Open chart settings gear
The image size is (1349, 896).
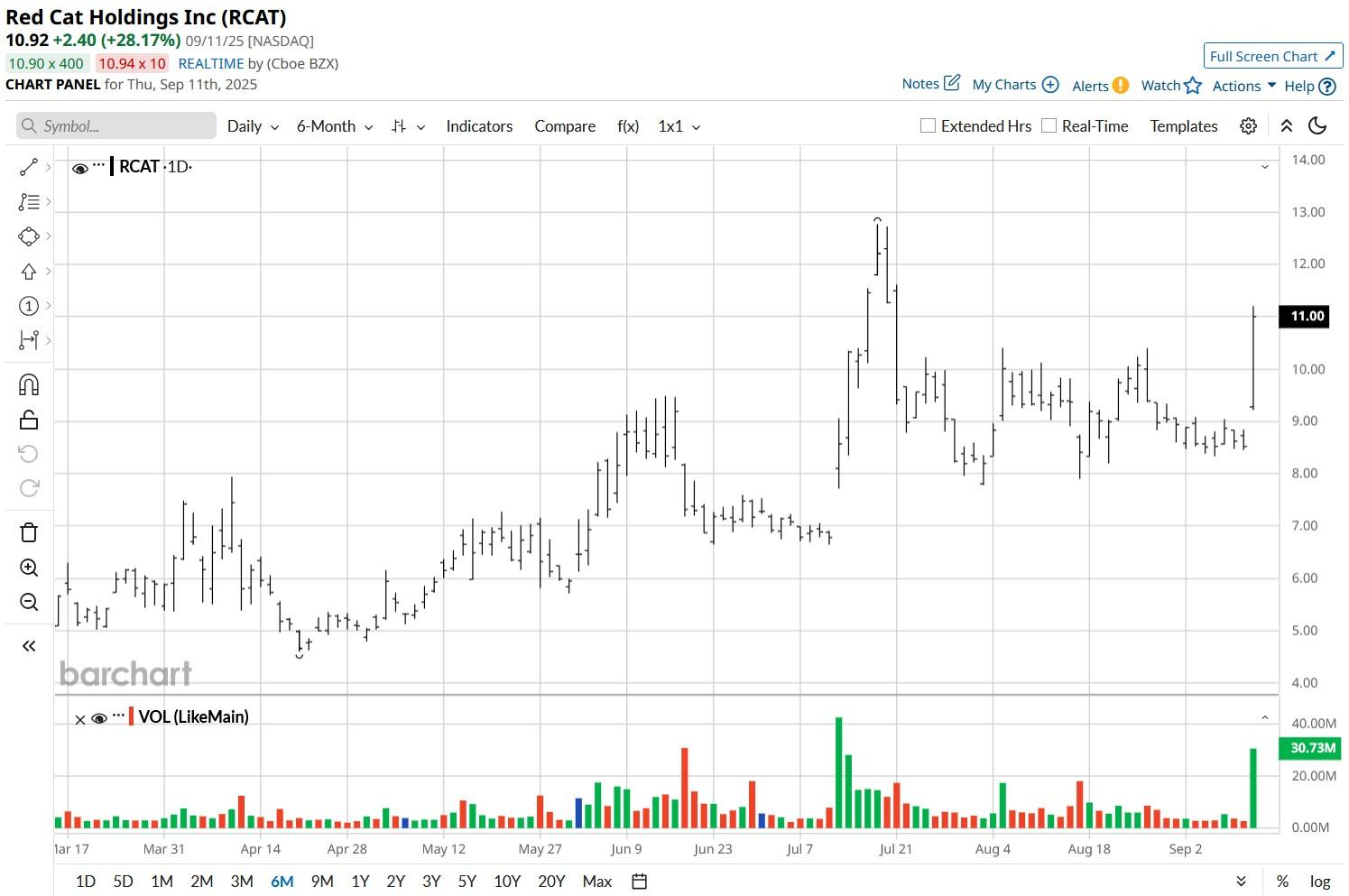1248,126
